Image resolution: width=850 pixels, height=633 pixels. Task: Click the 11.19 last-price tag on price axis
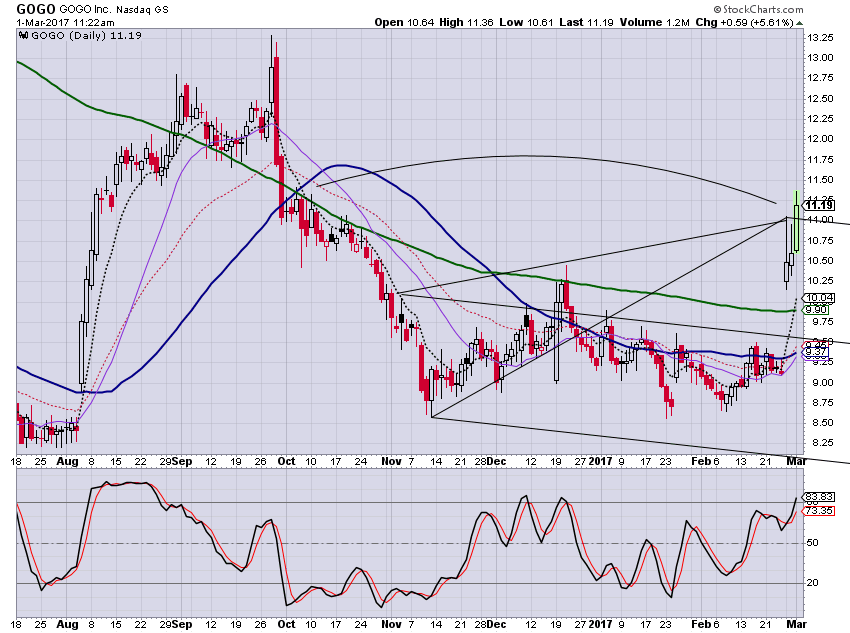click(818, 205)
